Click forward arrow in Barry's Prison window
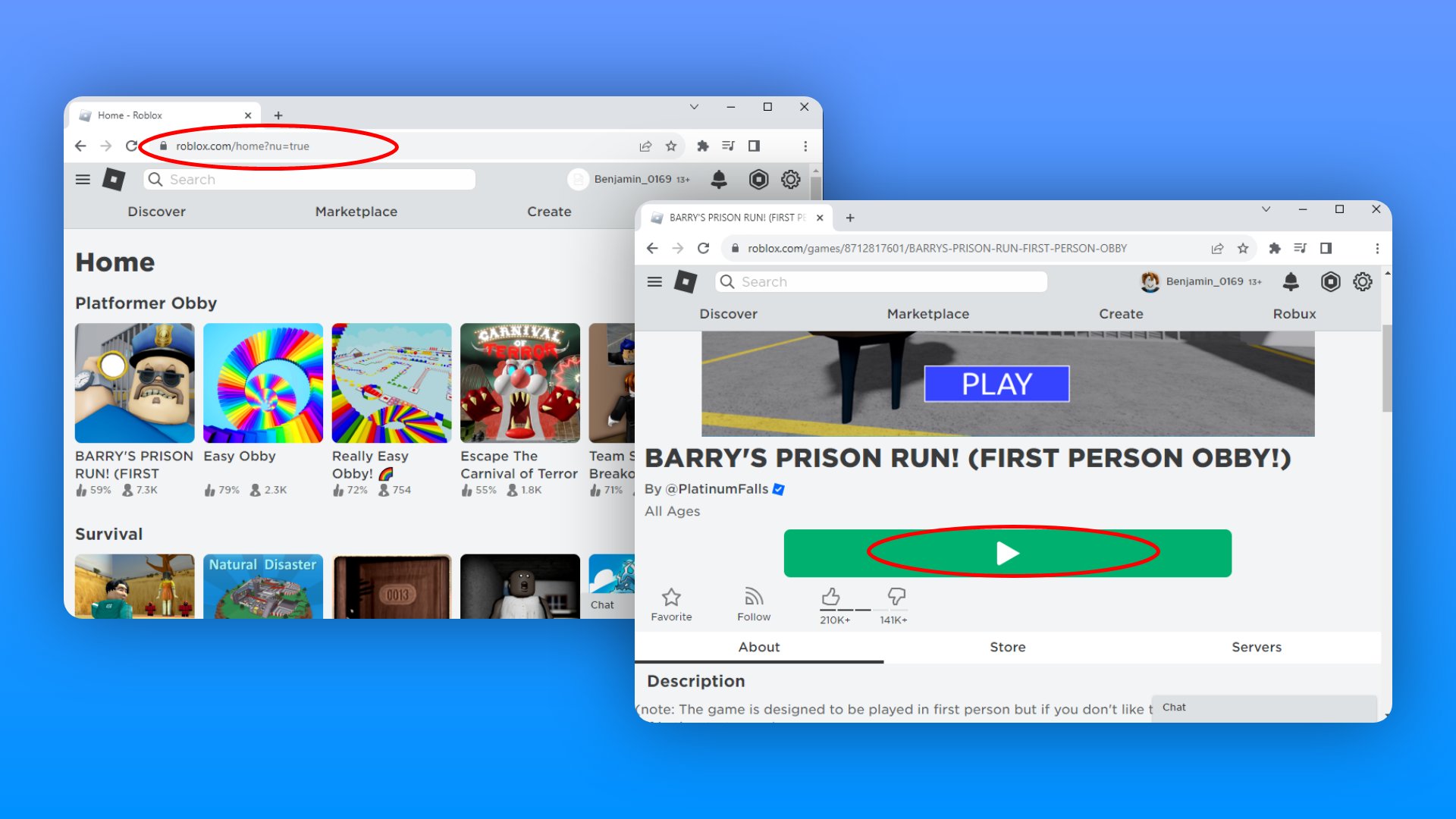The height and width of the screenshot is (819, 1456). 678,248
